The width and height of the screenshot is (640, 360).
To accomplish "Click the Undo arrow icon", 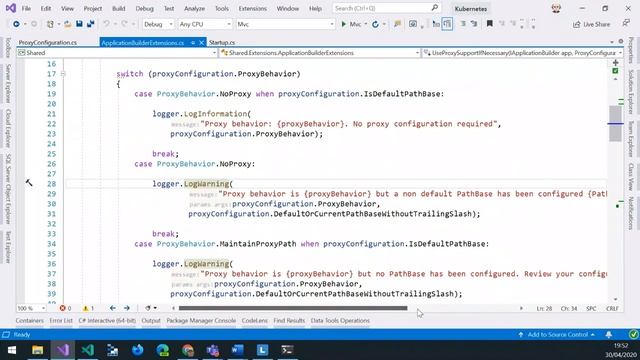I will (x=106, y=24).
